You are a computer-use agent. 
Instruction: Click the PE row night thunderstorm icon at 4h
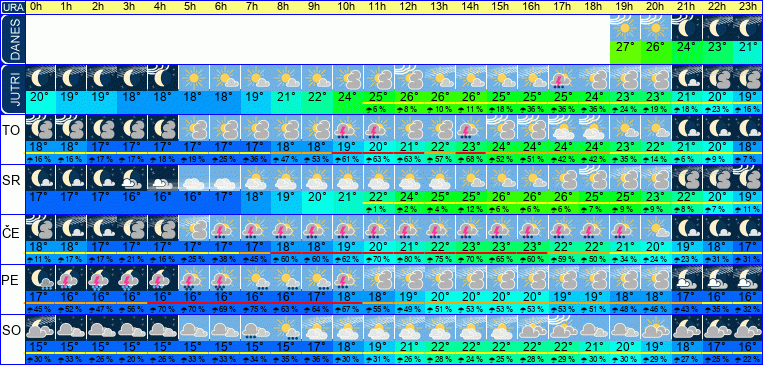click(163, 278)
